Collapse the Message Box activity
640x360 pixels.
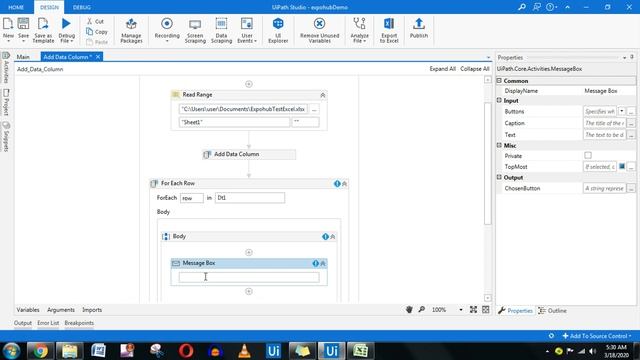pos(323,264)
